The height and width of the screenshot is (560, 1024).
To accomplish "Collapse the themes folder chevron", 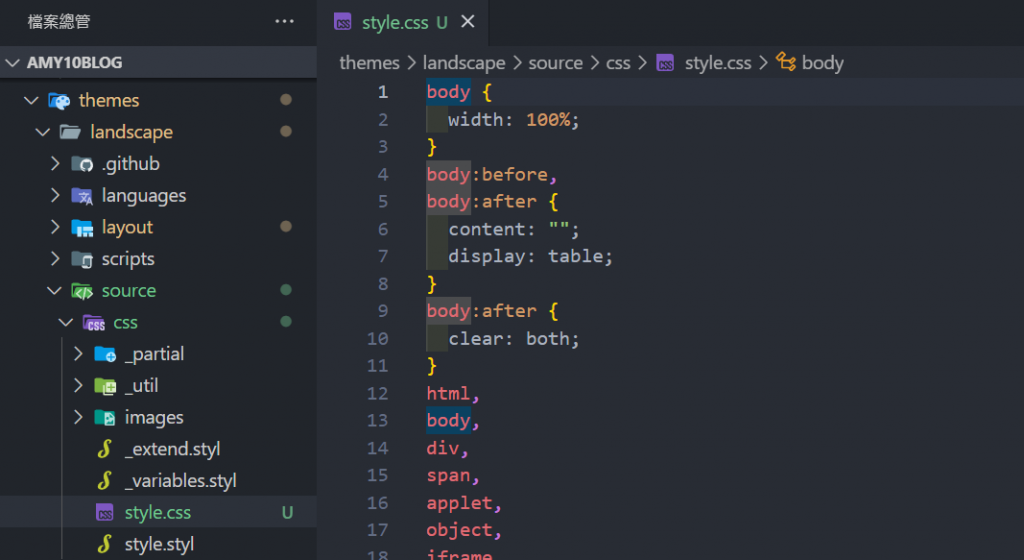I will click(x=31, y=100).
